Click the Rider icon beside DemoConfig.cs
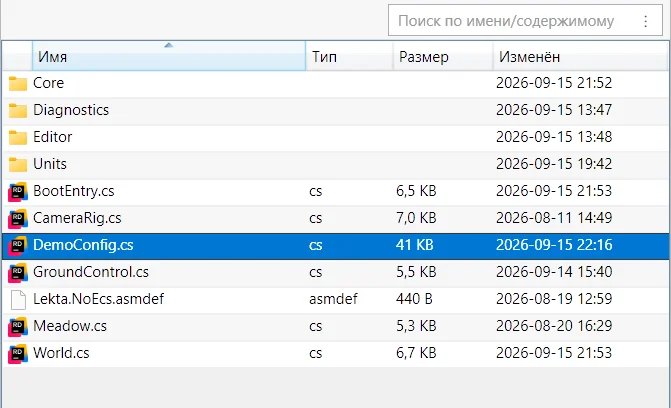671x408 pixels. tap(18, 245)
